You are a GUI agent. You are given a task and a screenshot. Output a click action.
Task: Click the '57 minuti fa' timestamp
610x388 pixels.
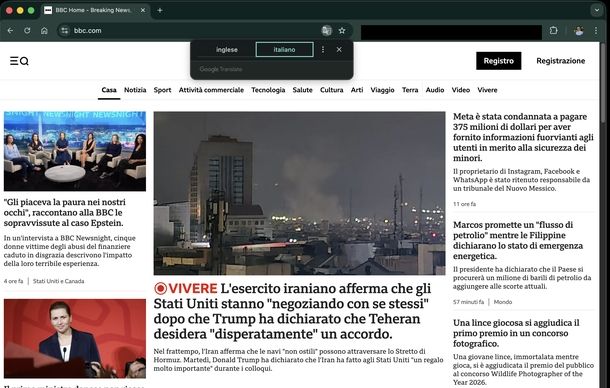tap(468, 302)
